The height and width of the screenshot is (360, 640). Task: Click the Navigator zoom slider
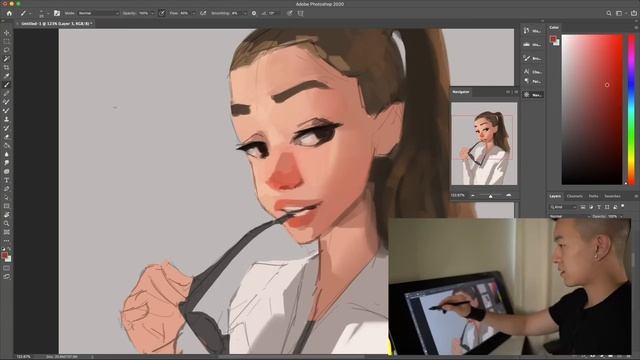pos(491,196)
